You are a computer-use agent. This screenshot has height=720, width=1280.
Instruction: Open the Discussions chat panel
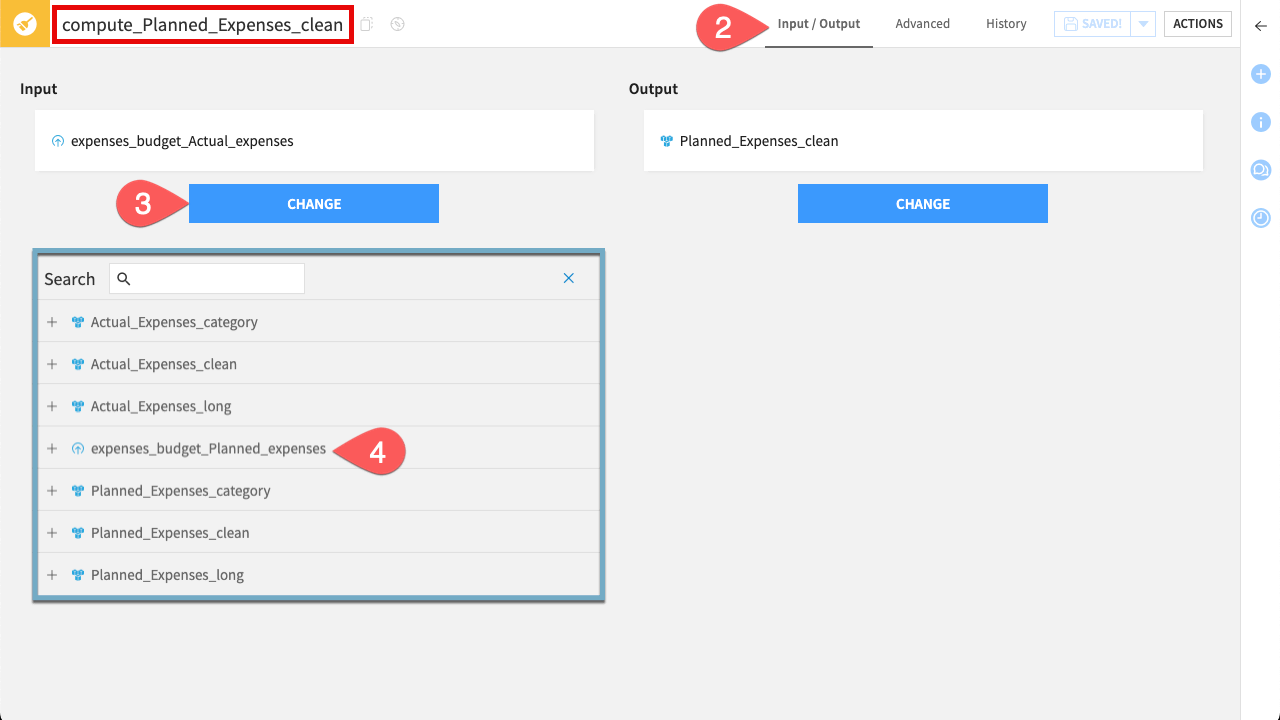pos(1261,170)
